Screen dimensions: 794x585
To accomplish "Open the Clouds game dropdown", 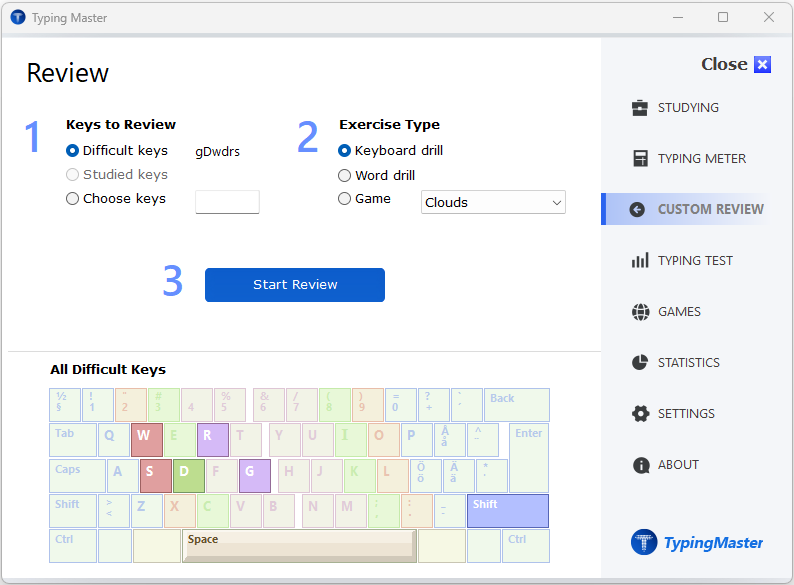I will 493,202.
